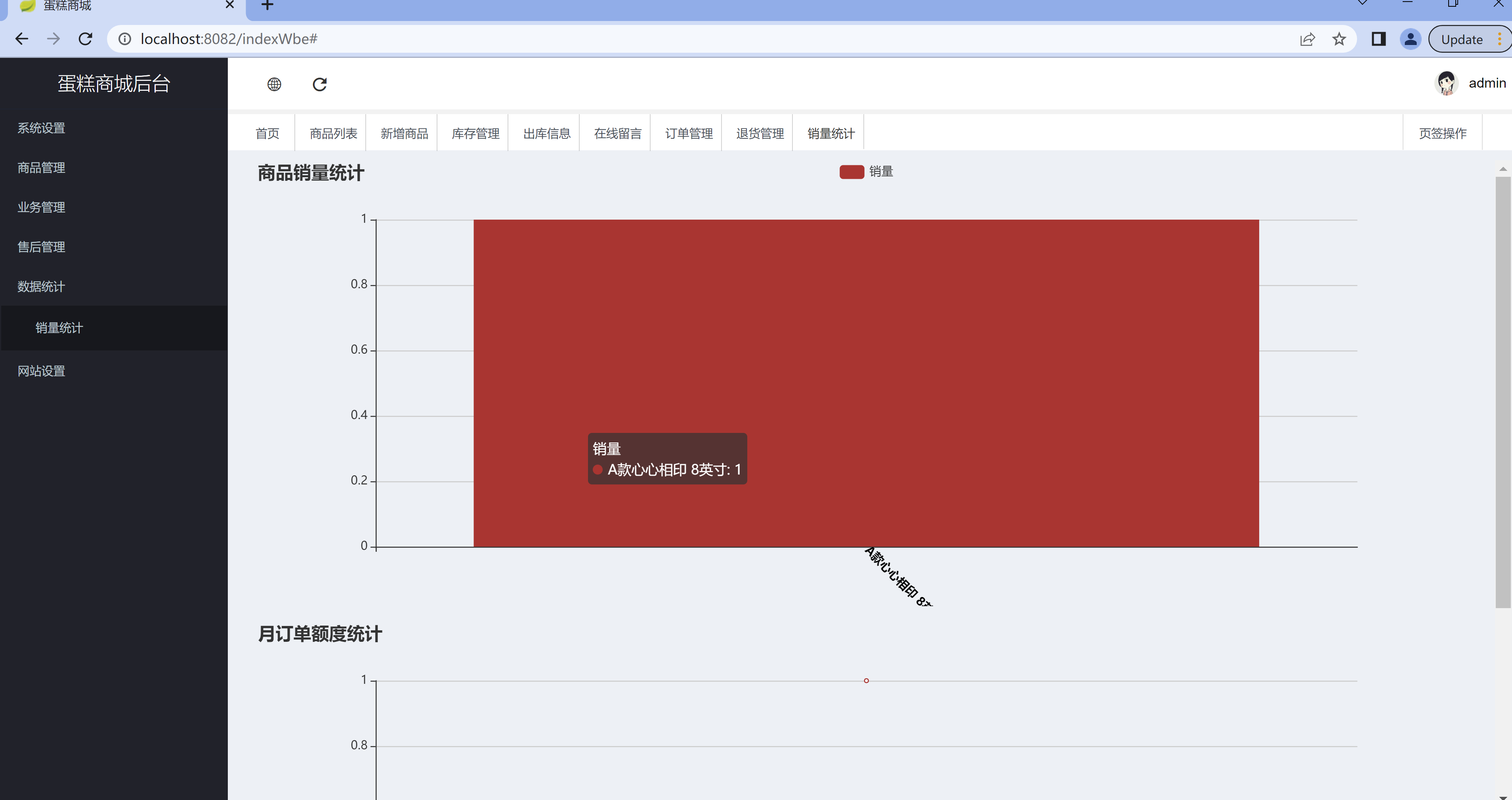
Task: Go back with the browser back arrow
Action: [x=22, y=39]
